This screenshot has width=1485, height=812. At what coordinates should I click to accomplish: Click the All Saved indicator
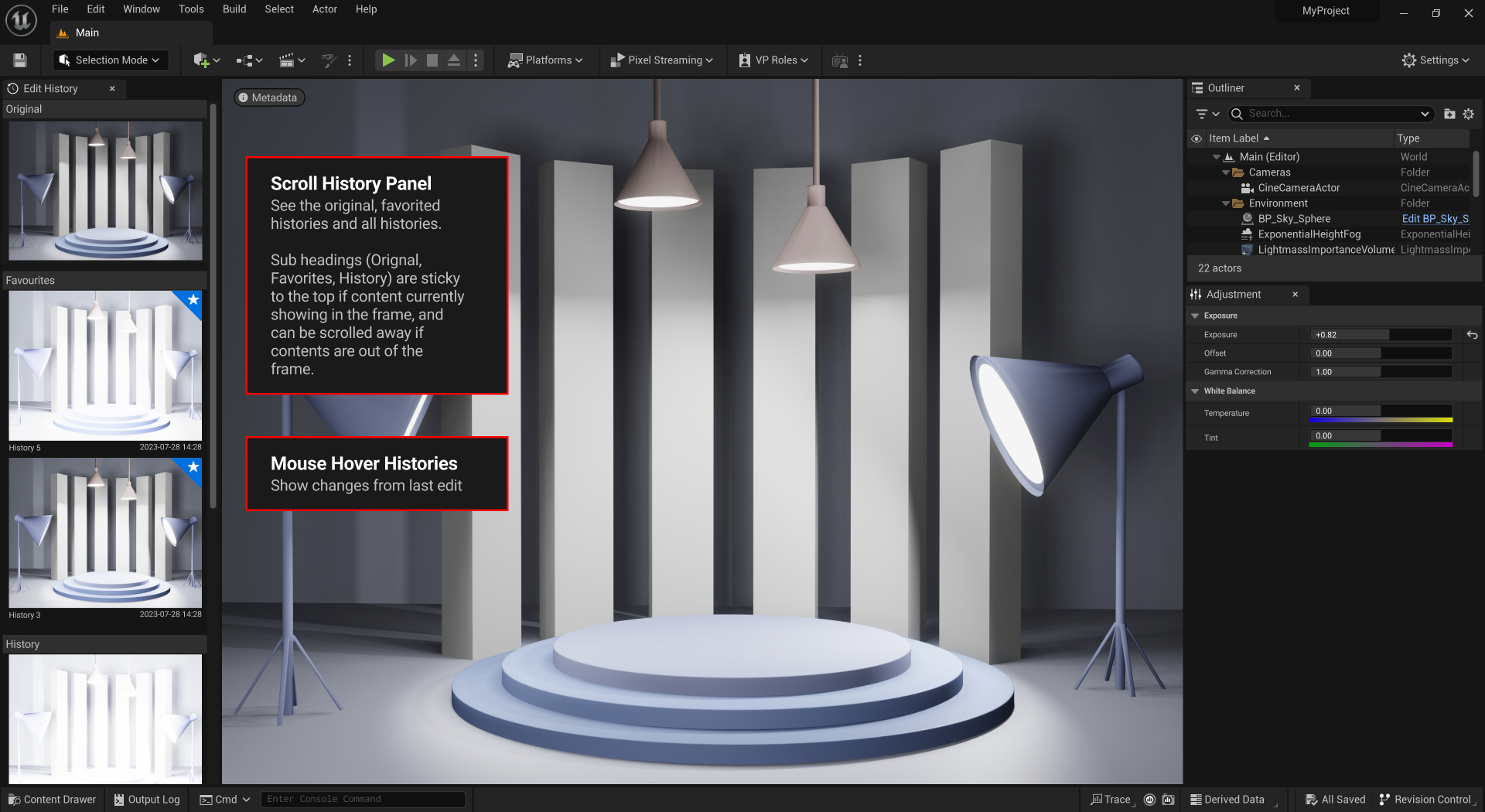point(1335,800)
